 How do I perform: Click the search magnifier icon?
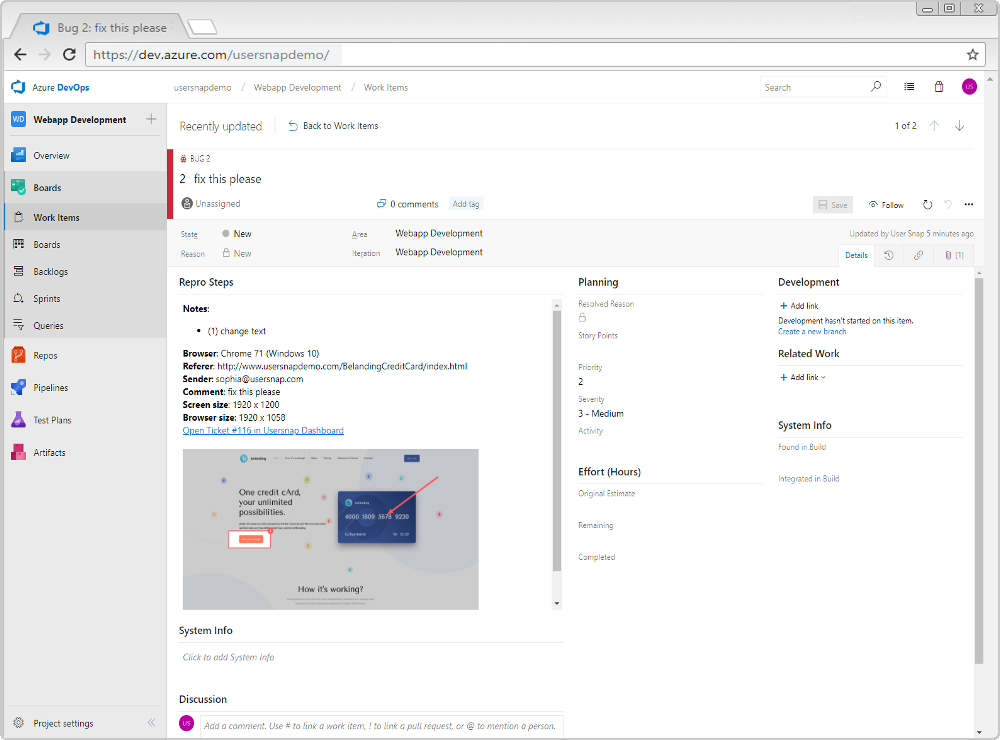876,87
